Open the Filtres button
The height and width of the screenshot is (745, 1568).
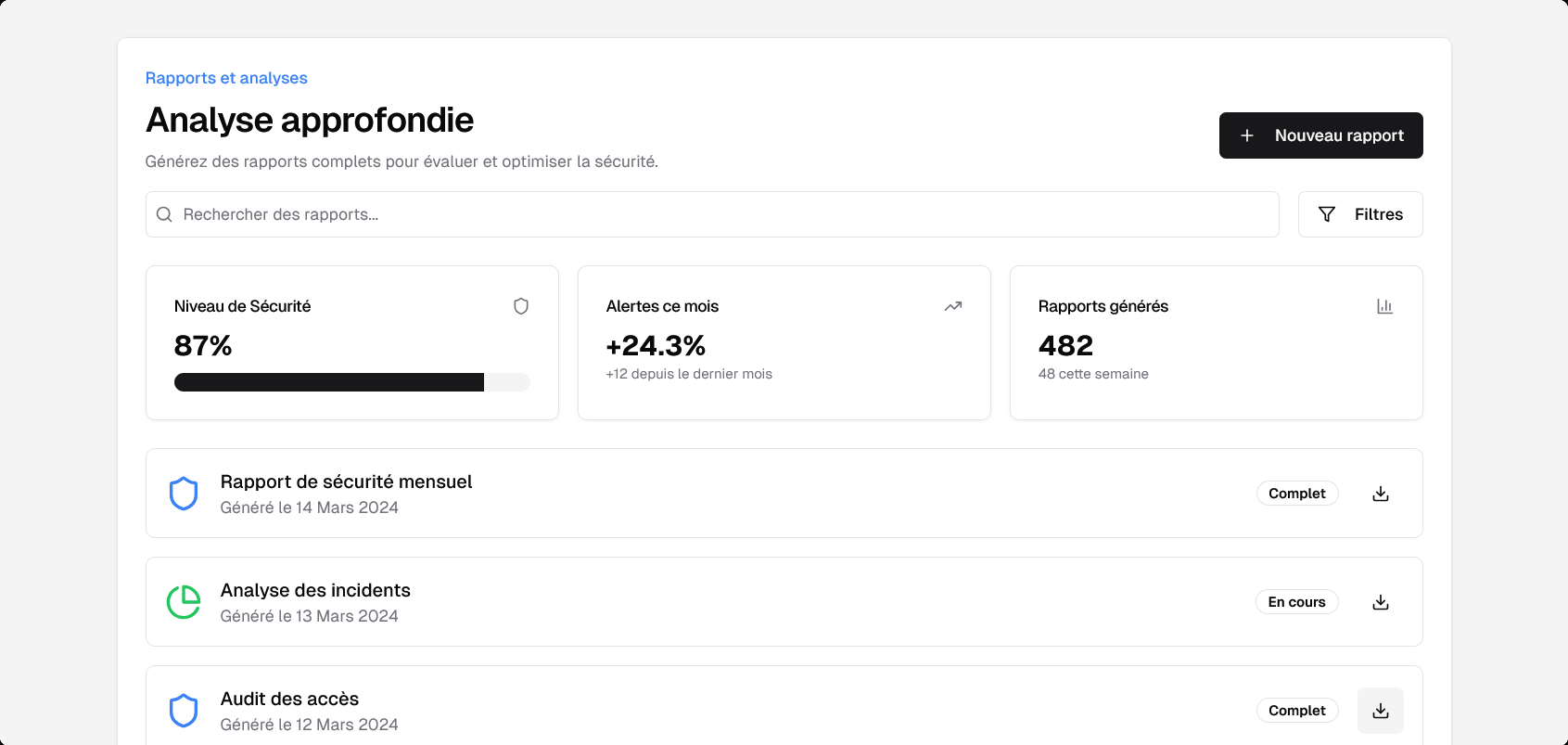click(1359, 214)
